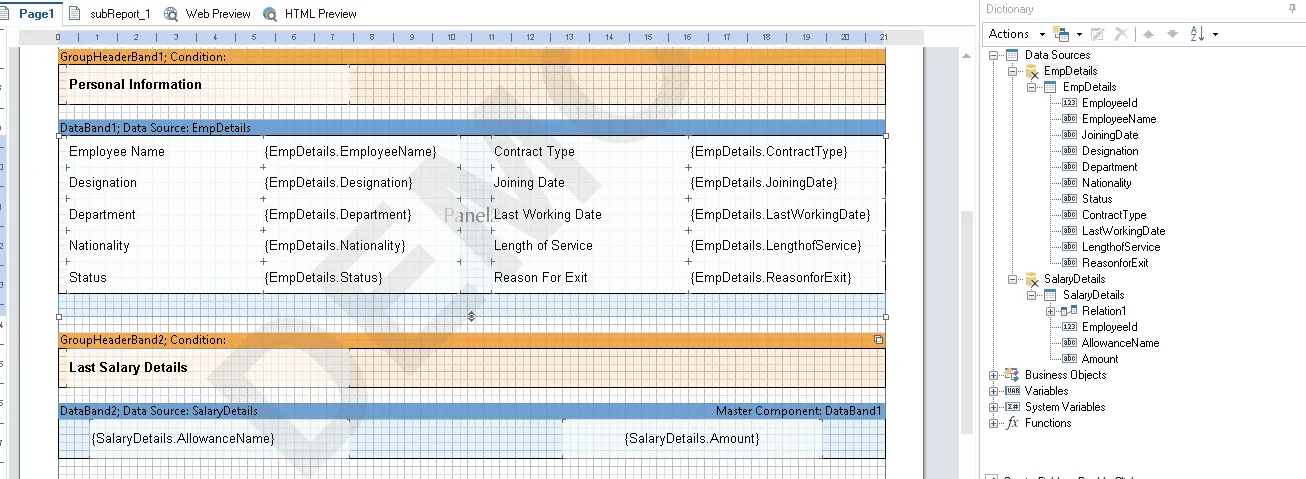
Task: Click the band resize handle below DataBand1
Action: tap(471, 316)
